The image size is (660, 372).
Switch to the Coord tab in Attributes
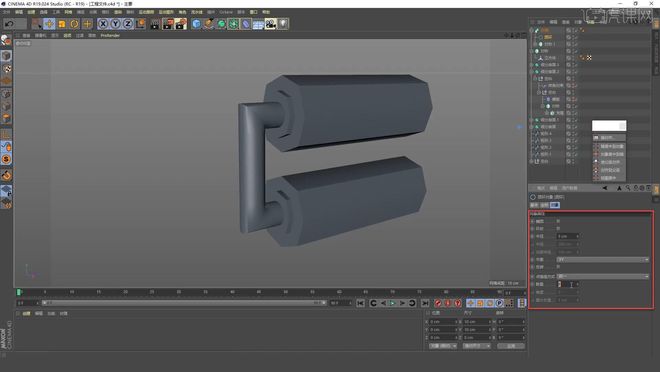click(544, 205)
